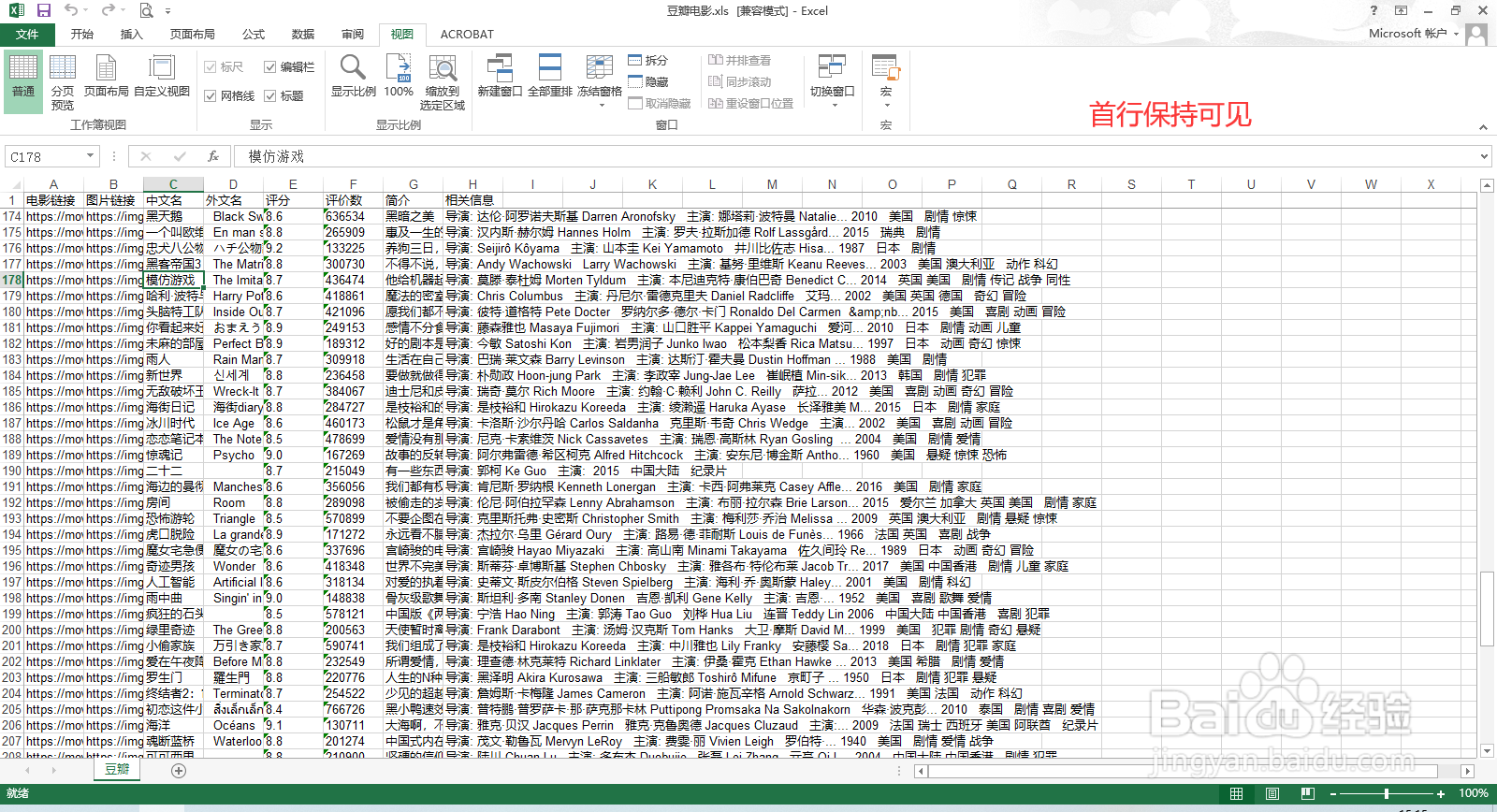Open Custom Views (自定义视图)
The width and height of the screenshot is (1497, 812).
162,75
